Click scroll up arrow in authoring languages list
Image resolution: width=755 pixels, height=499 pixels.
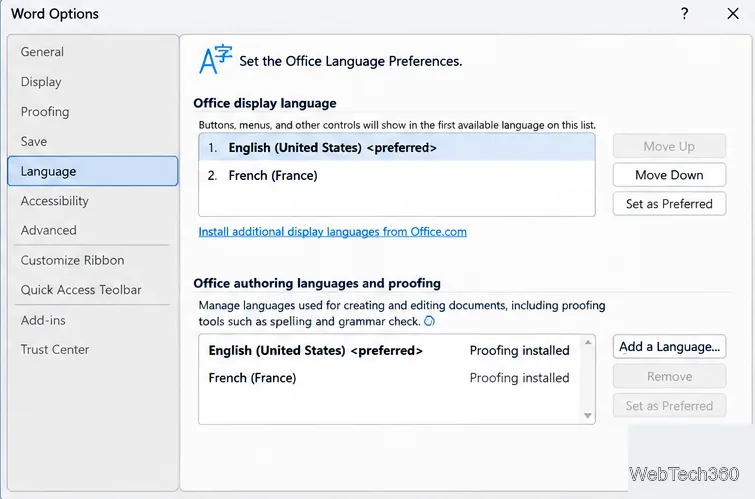588,342
